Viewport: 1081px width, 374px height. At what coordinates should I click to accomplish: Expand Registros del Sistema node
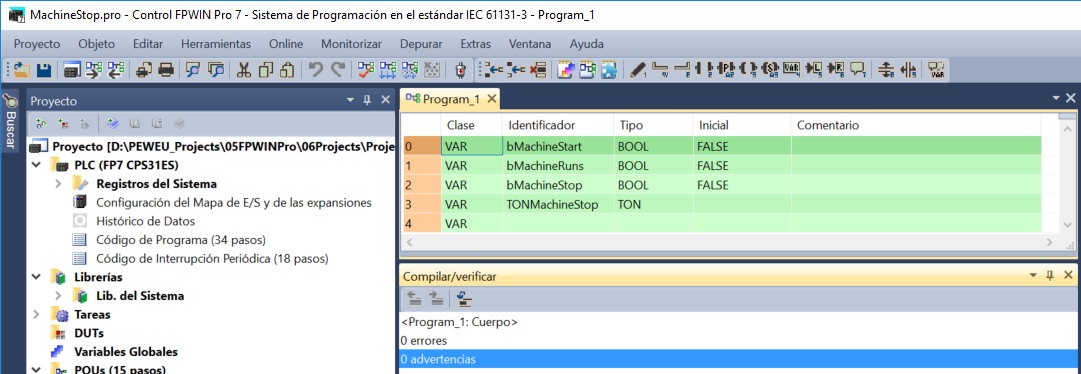(58, 184)
